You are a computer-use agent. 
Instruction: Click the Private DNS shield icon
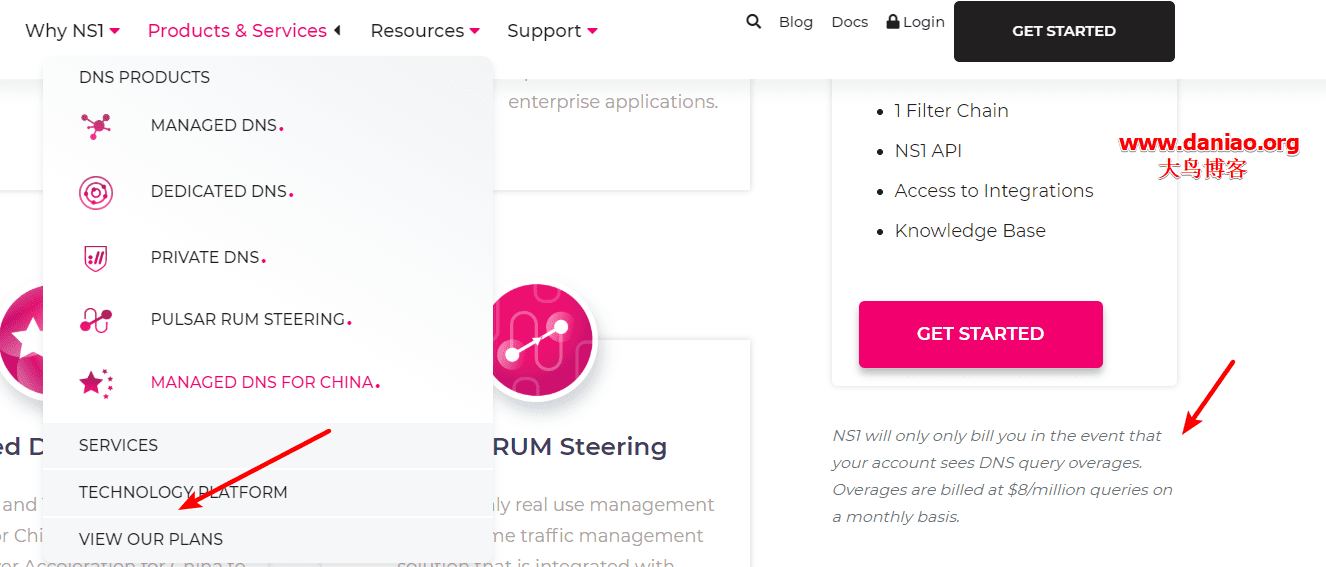(96, 258)
